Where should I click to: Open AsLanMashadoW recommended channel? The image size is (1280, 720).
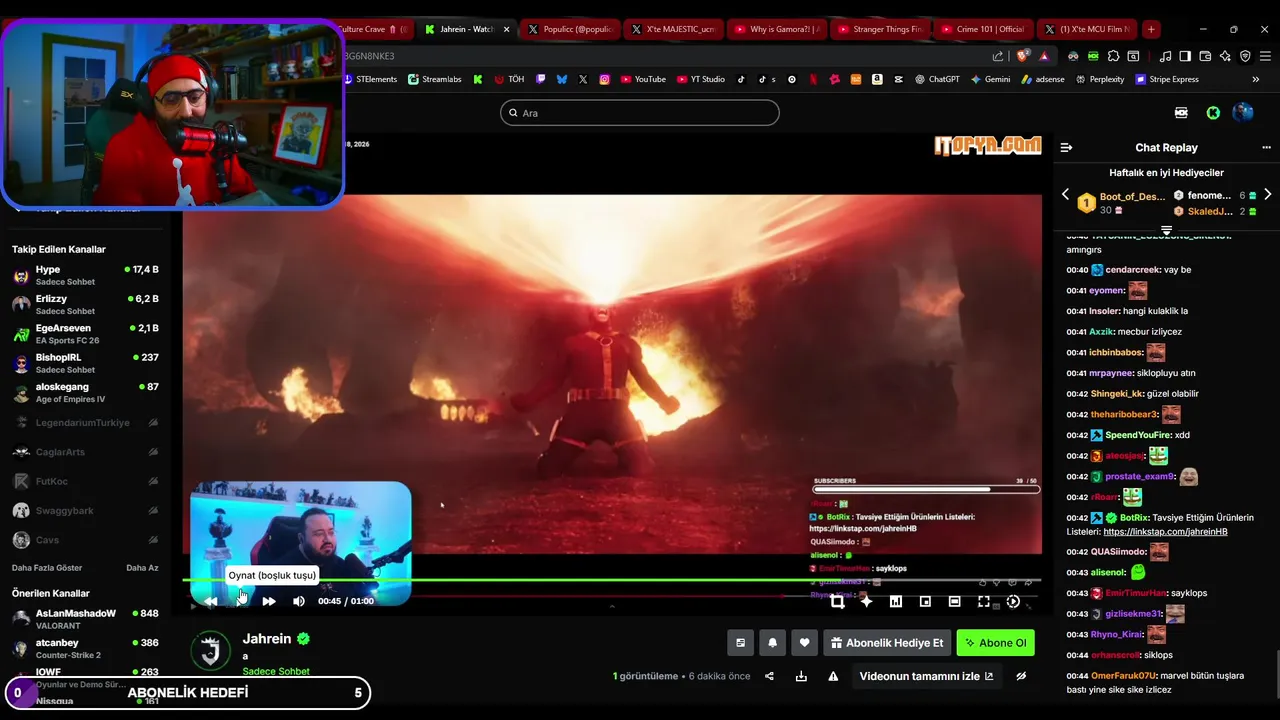tap(85, 620)
